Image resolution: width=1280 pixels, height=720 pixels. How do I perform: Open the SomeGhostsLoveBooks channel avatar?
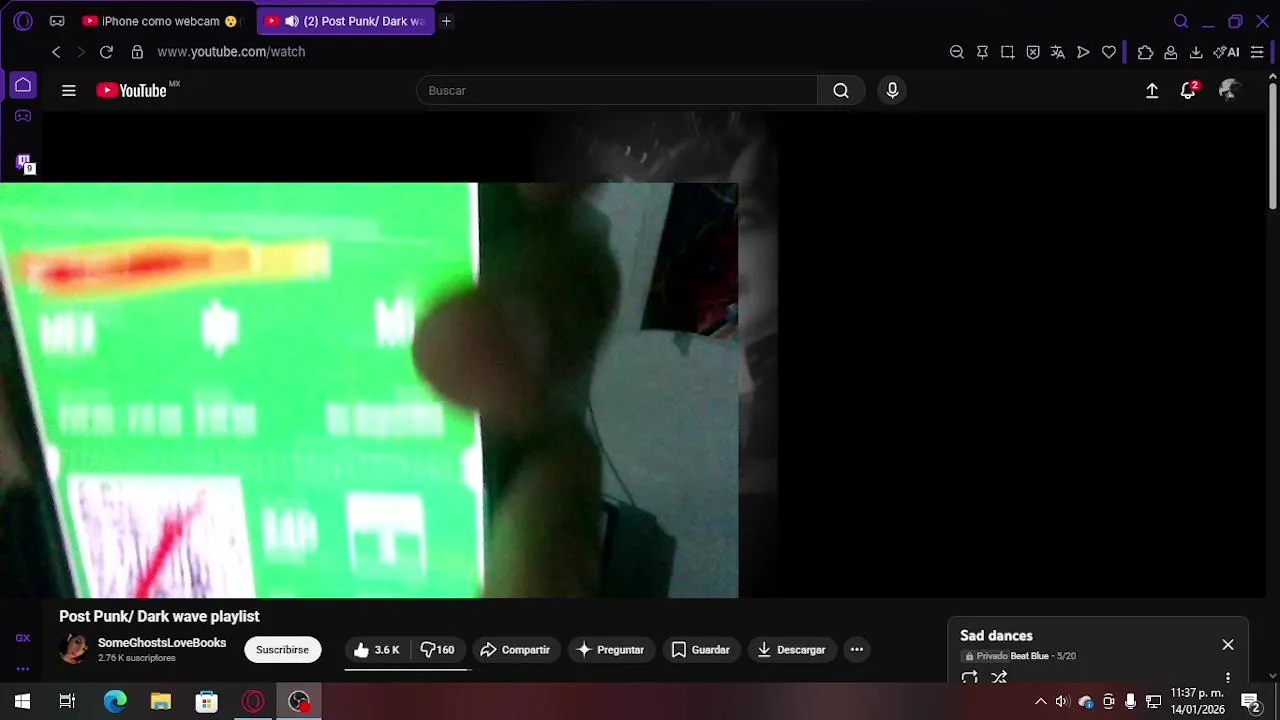pos(74,649)
